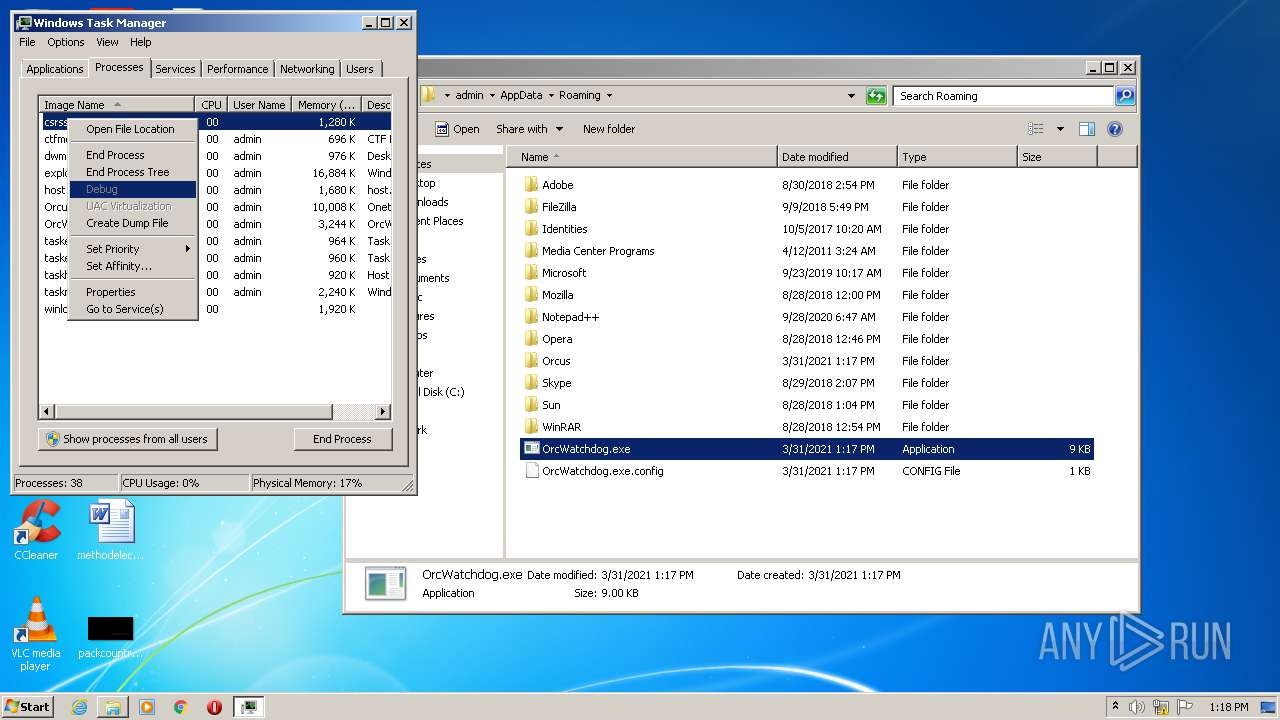Choose Create Dump File
The image size is (1280, 720).
point(133,223)
